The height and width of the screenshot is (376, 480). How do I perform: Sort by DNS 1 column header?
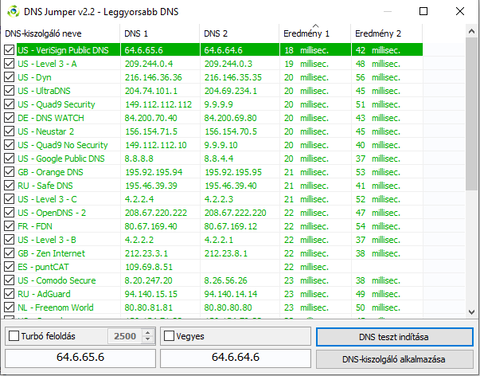[x=160, y=33]
